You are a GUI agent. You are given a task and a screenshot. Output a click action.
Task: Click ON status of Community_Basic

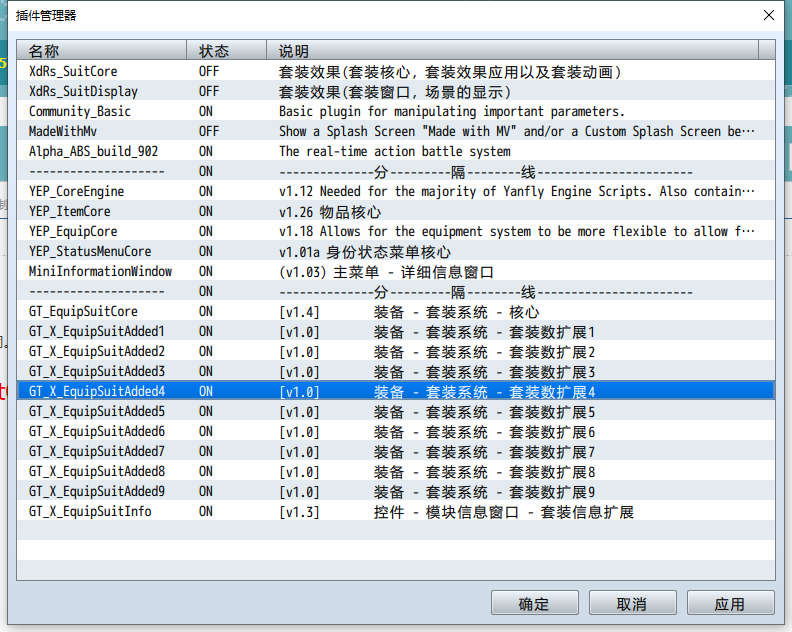[x=206, y=111]
